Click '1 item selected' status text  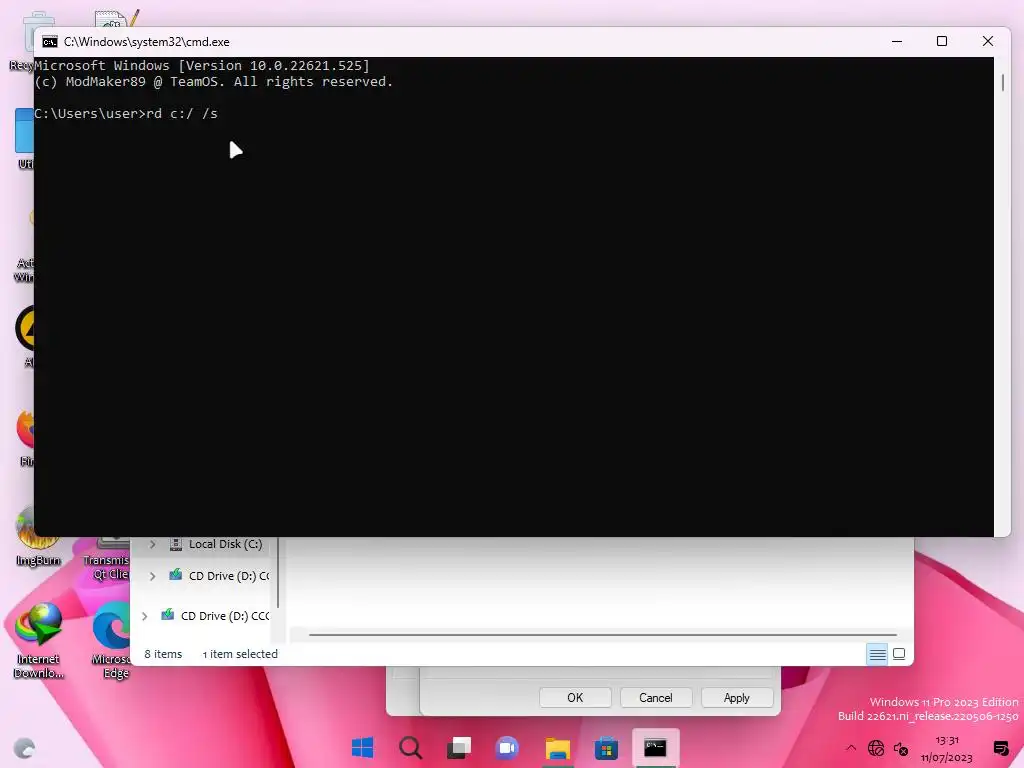(240, 654)
